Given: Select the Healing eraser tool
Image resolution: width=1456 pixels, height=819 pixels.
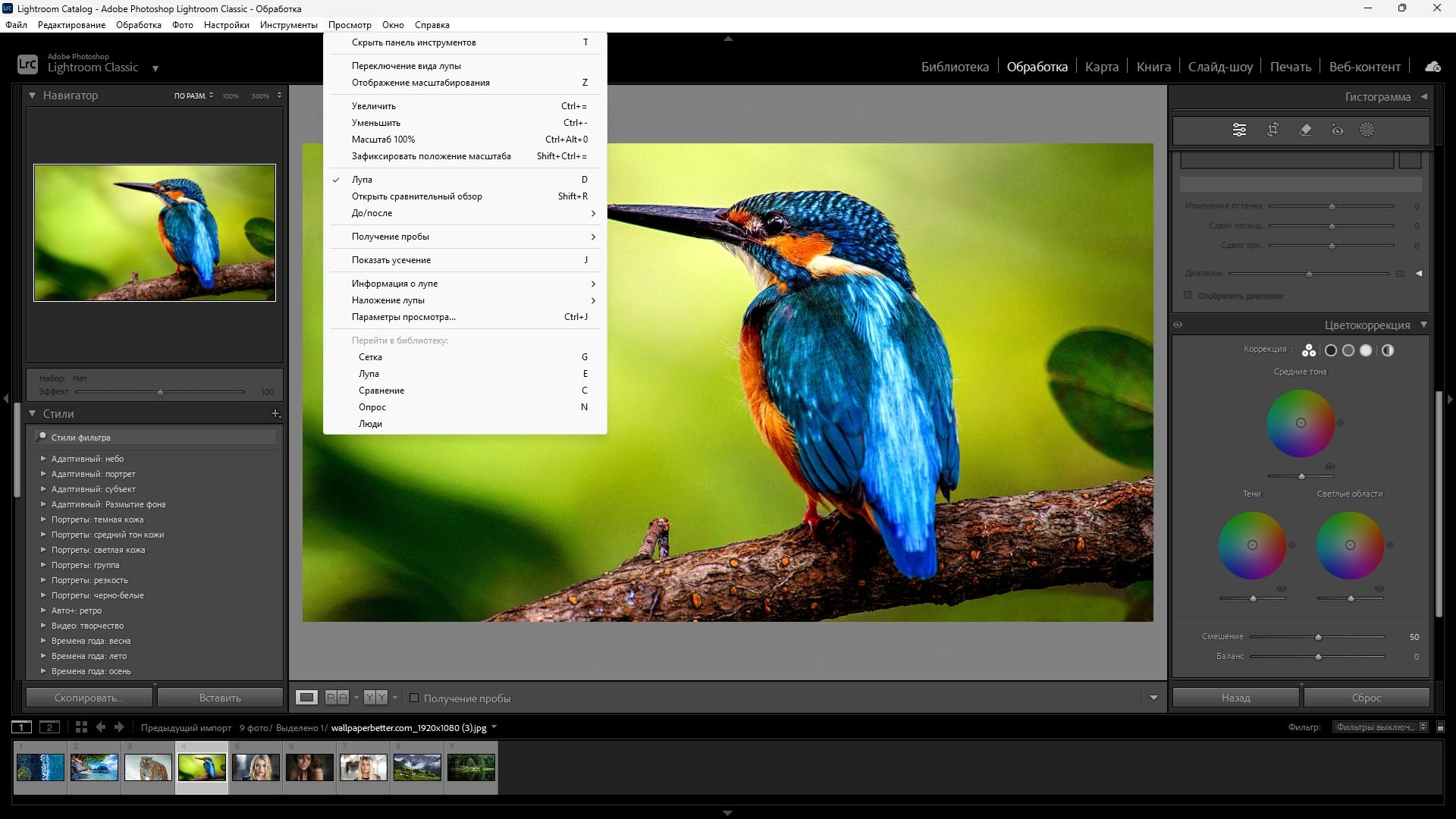Looking at the screenshot, I should pyautogui.click(x=1305, y=130).
